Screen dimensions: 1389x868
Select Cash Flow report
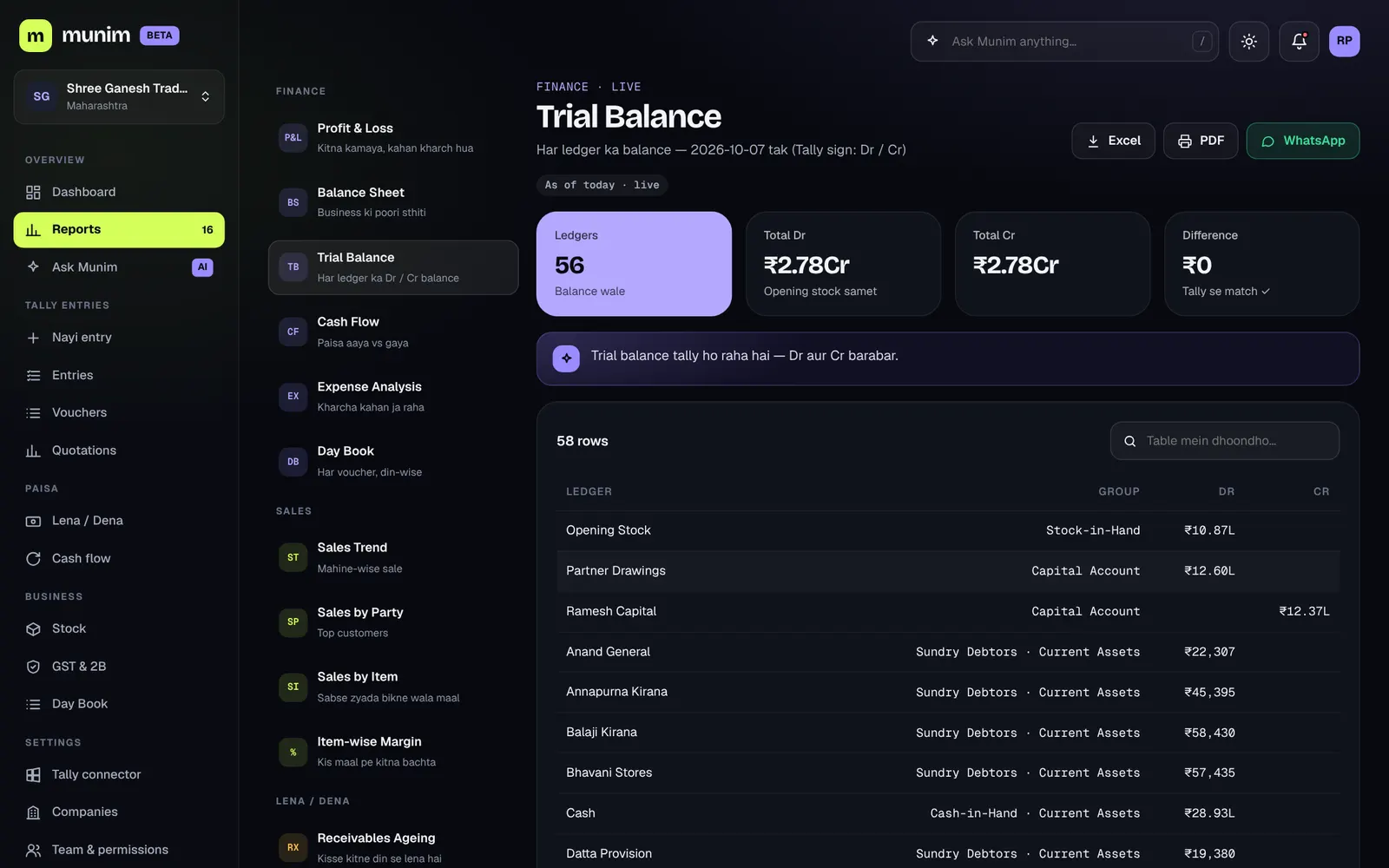pos(393,332)
